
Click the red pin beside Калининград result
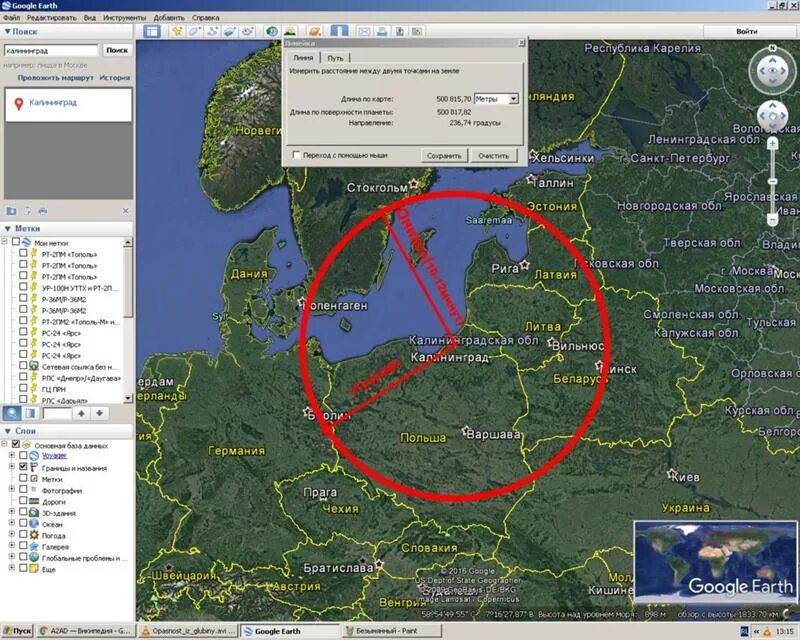[x=19, y=104]
